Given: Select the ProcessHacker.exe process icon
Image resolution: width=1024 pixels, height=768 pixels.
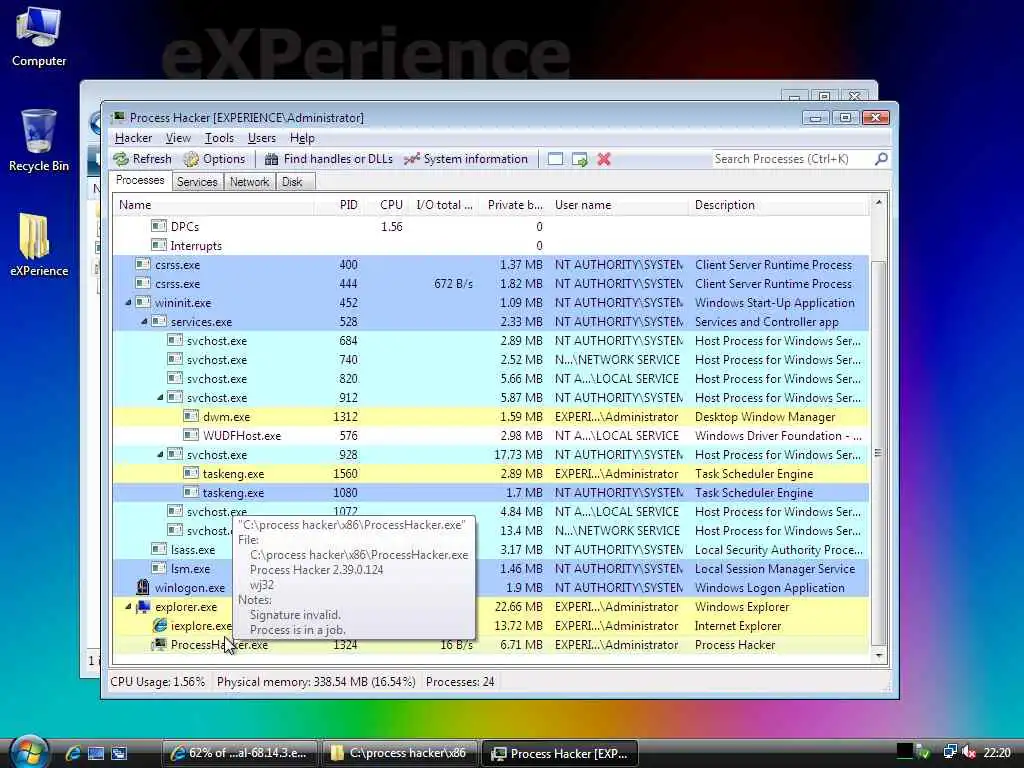Looking at the screenshot, I should pos(159,645).
